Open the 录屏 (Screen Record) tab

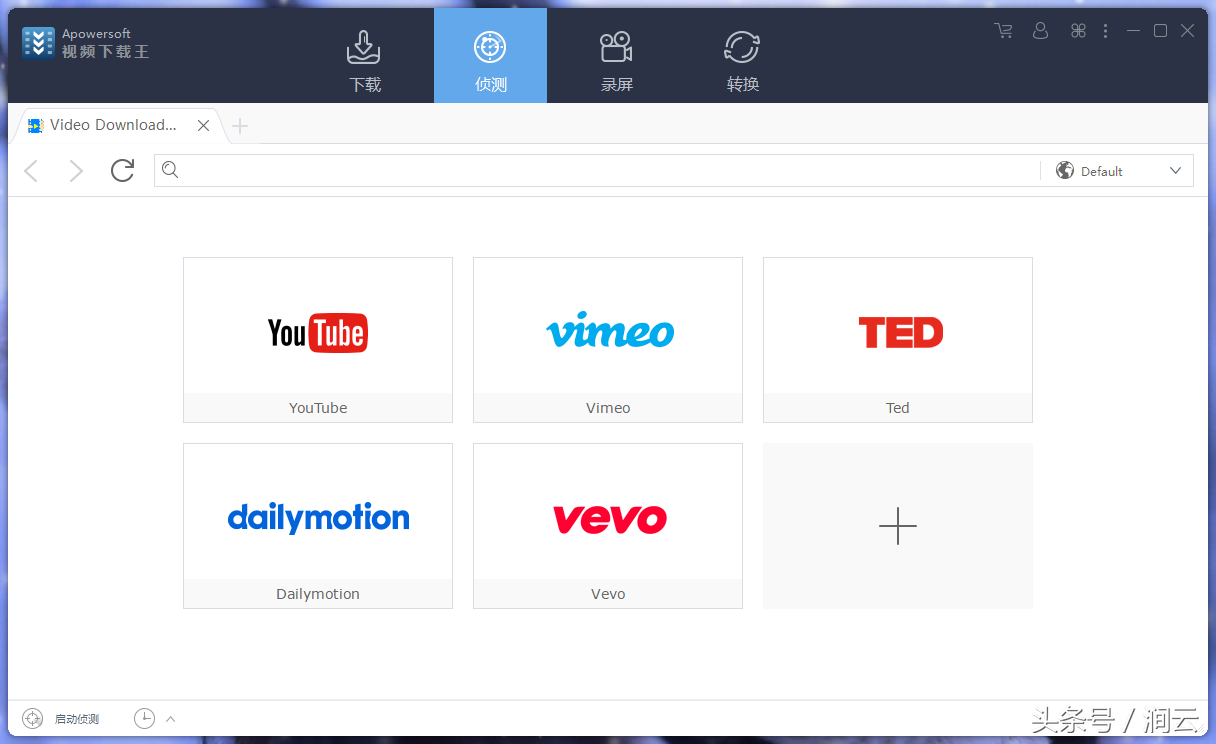(616, 56)
